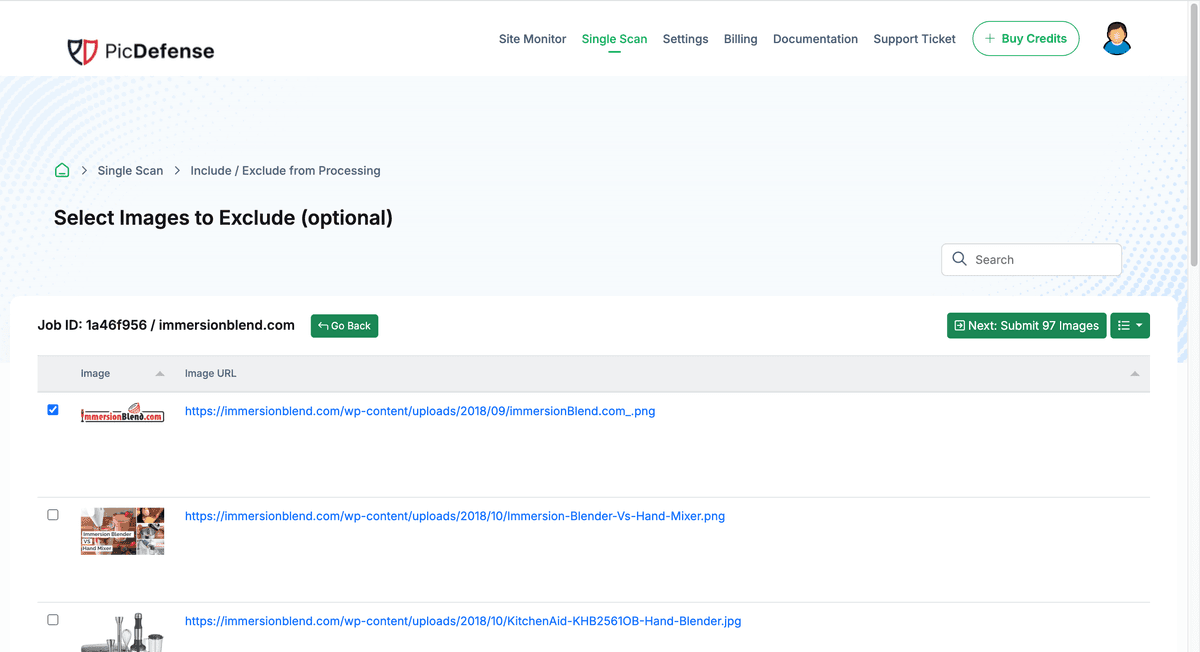Click the Buy Credits button
This screenshot has height=652, width=1200.
click(1026, 38)
